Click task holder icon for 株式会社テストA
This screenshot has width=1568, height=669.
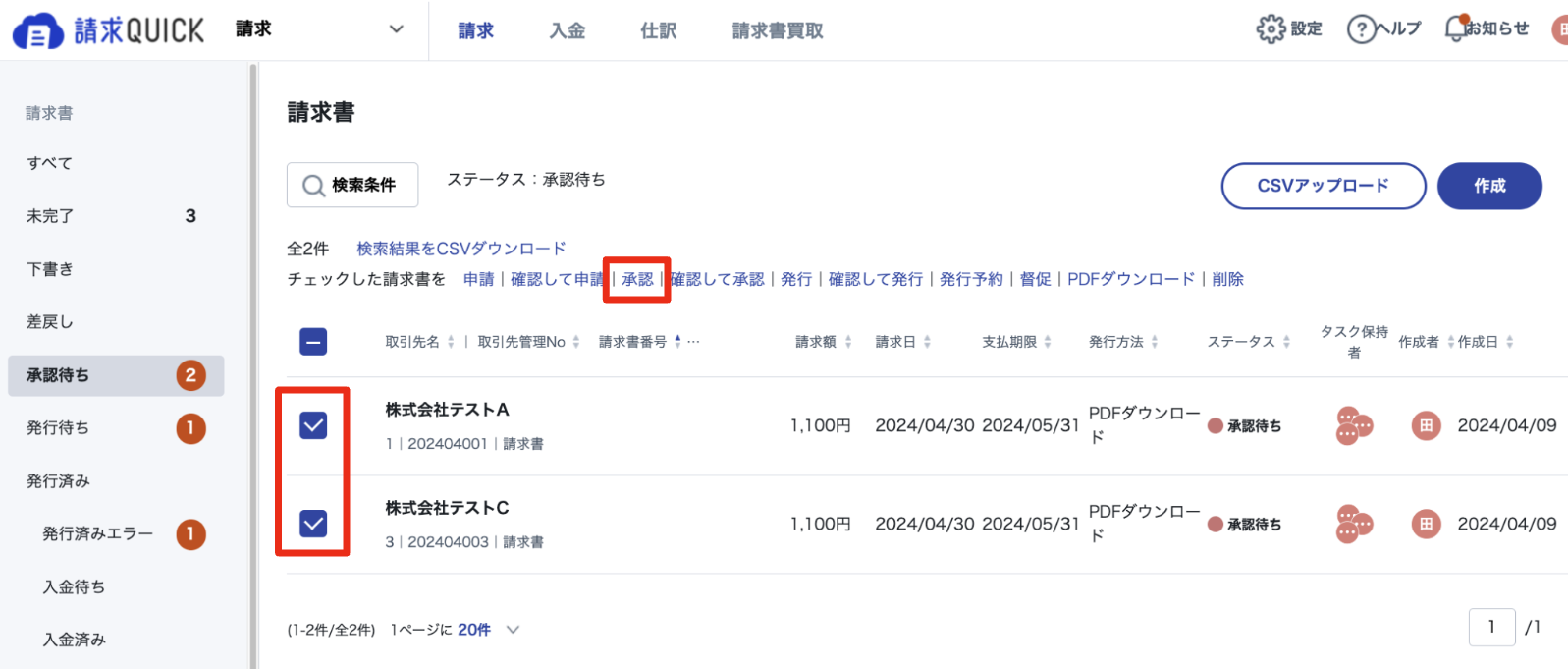coord(1354,425)
